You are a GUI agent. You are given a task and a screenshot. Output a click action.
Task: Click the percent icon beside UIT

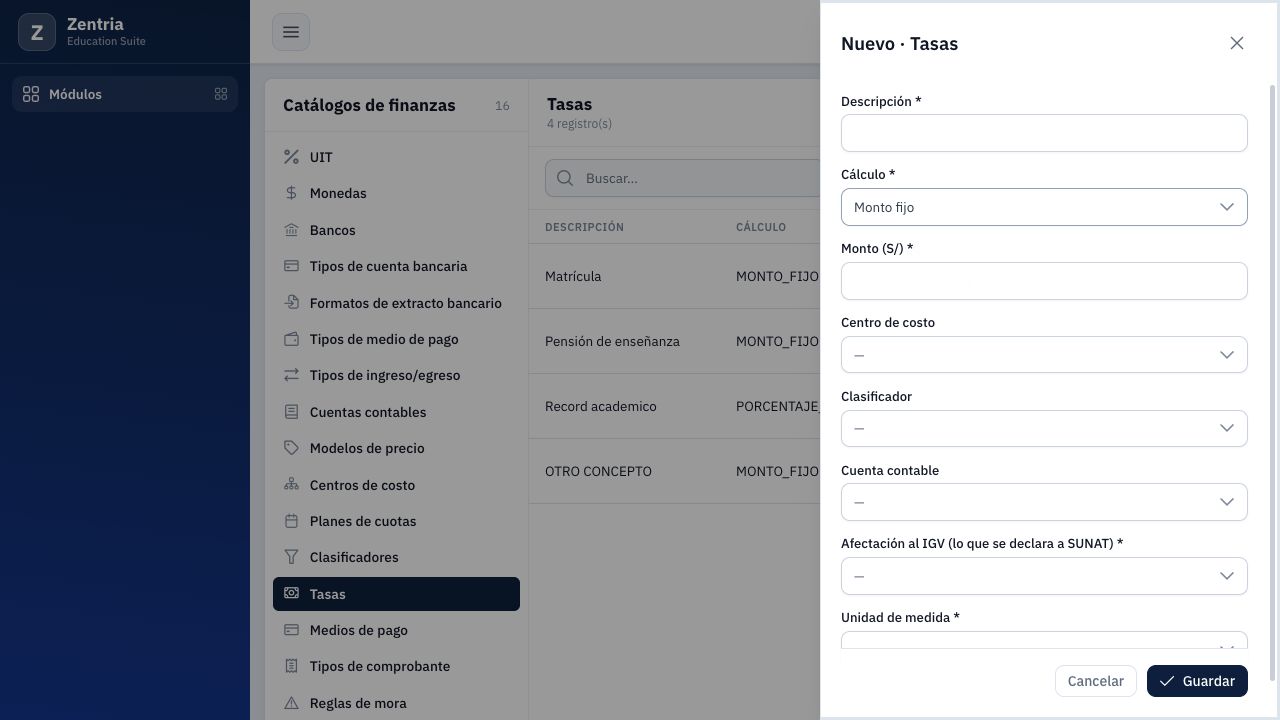point(291,157)
